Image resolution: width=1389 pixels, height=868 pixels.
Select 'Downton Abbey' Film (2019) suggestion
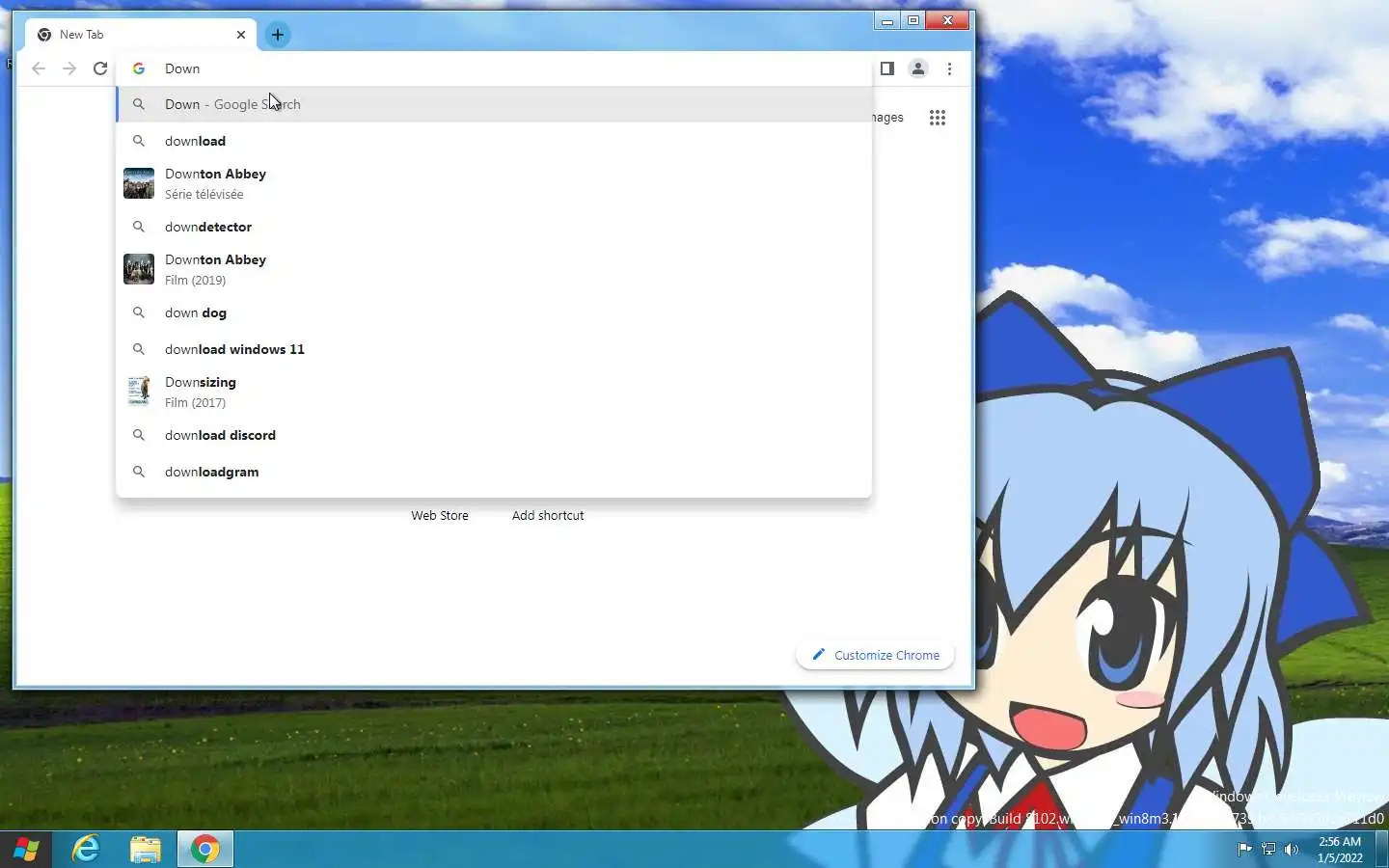[x=494, y=269]
